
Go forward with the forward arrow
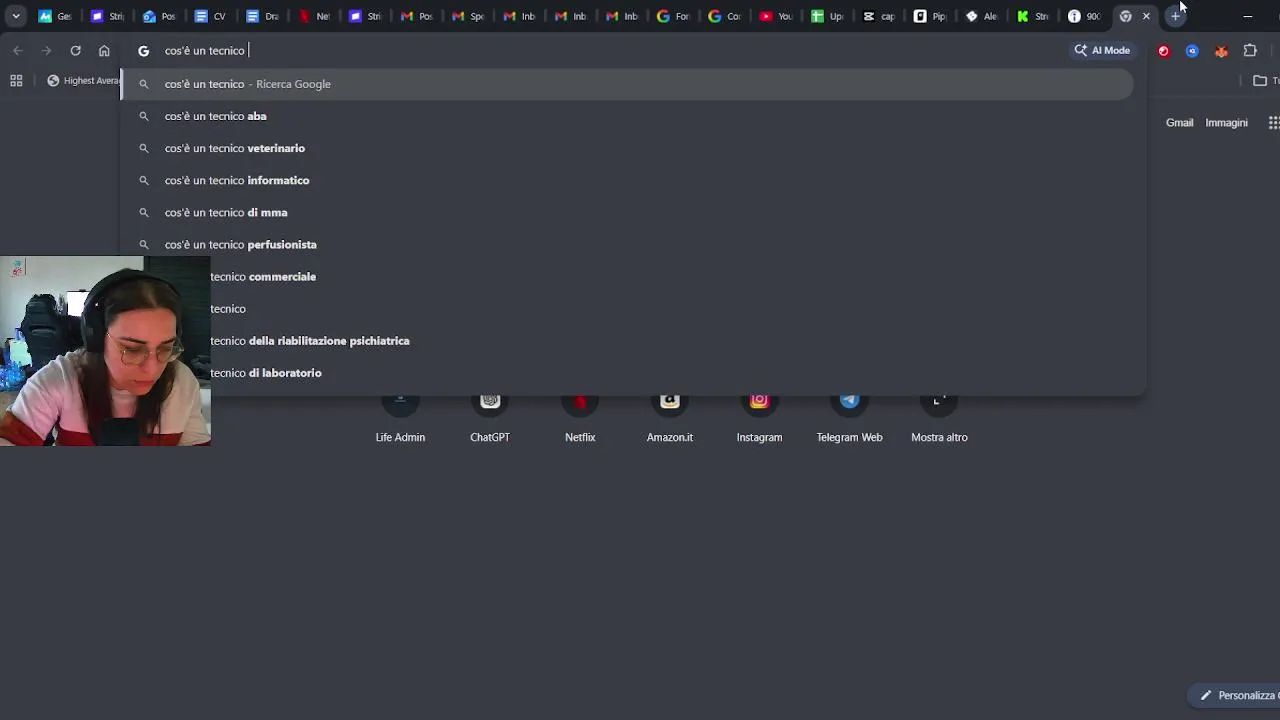pyautogui.click(x=46, y=50)
